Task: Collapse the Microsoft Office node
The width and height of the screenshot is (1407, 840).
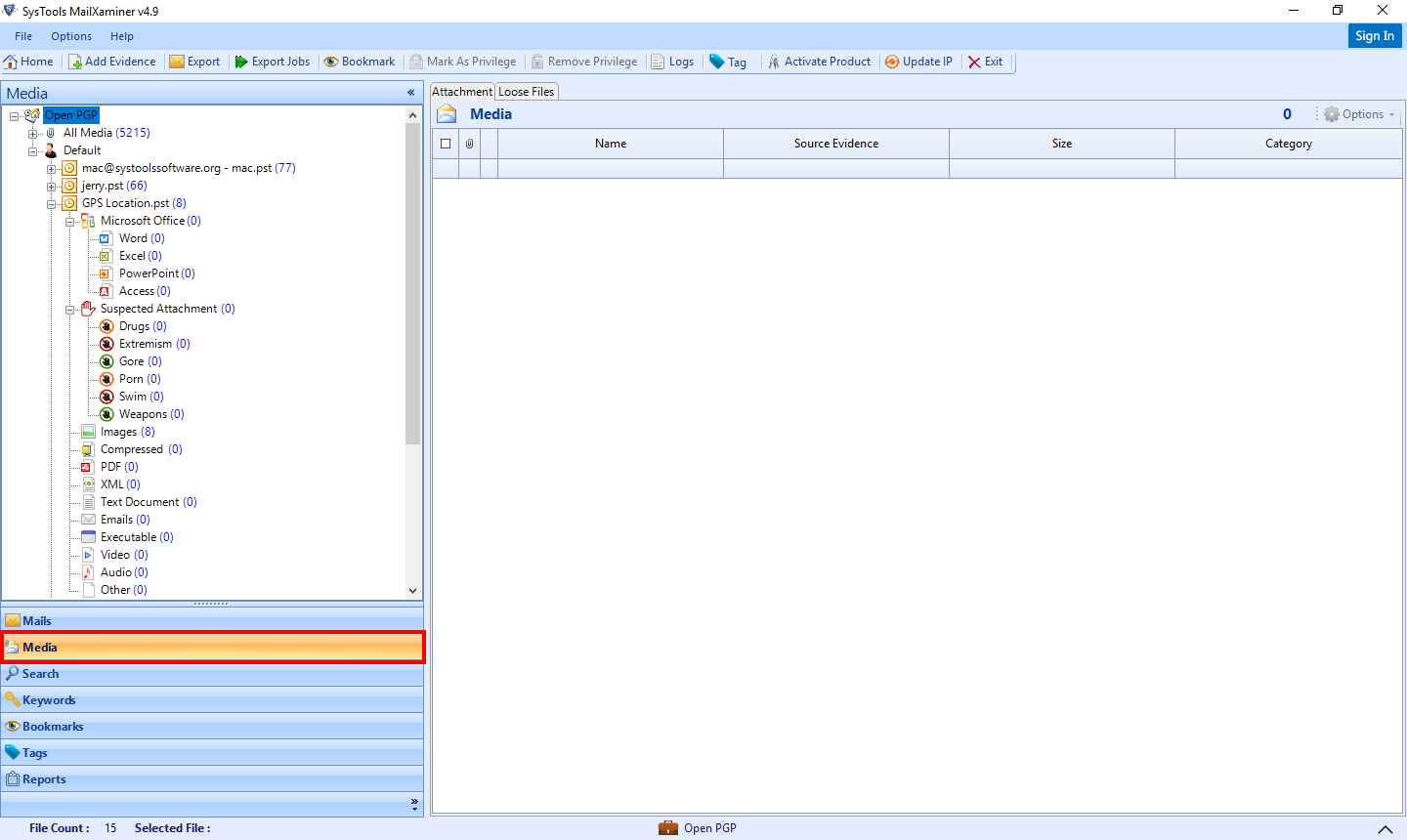Action: coord(70,221)
